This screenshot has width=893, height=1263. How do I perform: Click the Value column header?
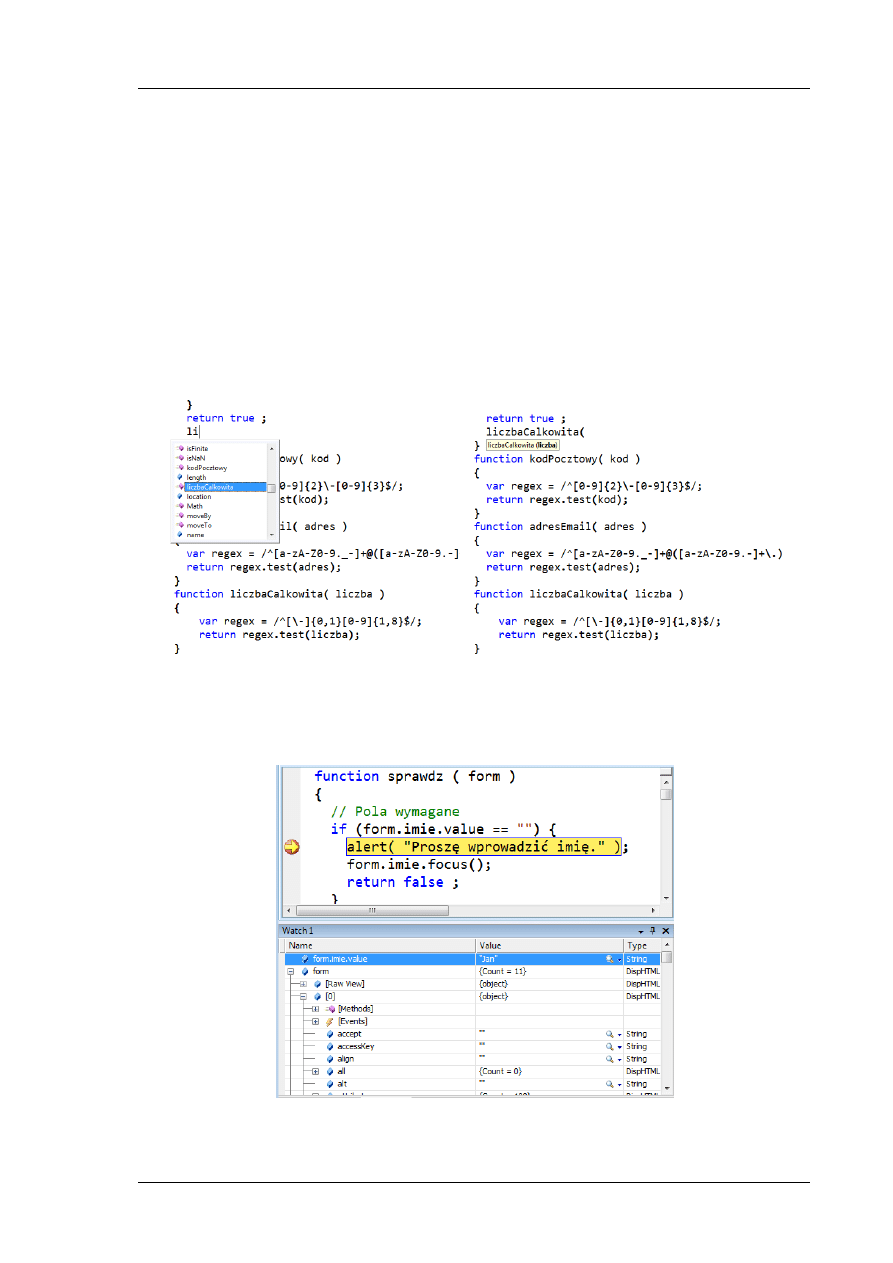coord(490,945)
